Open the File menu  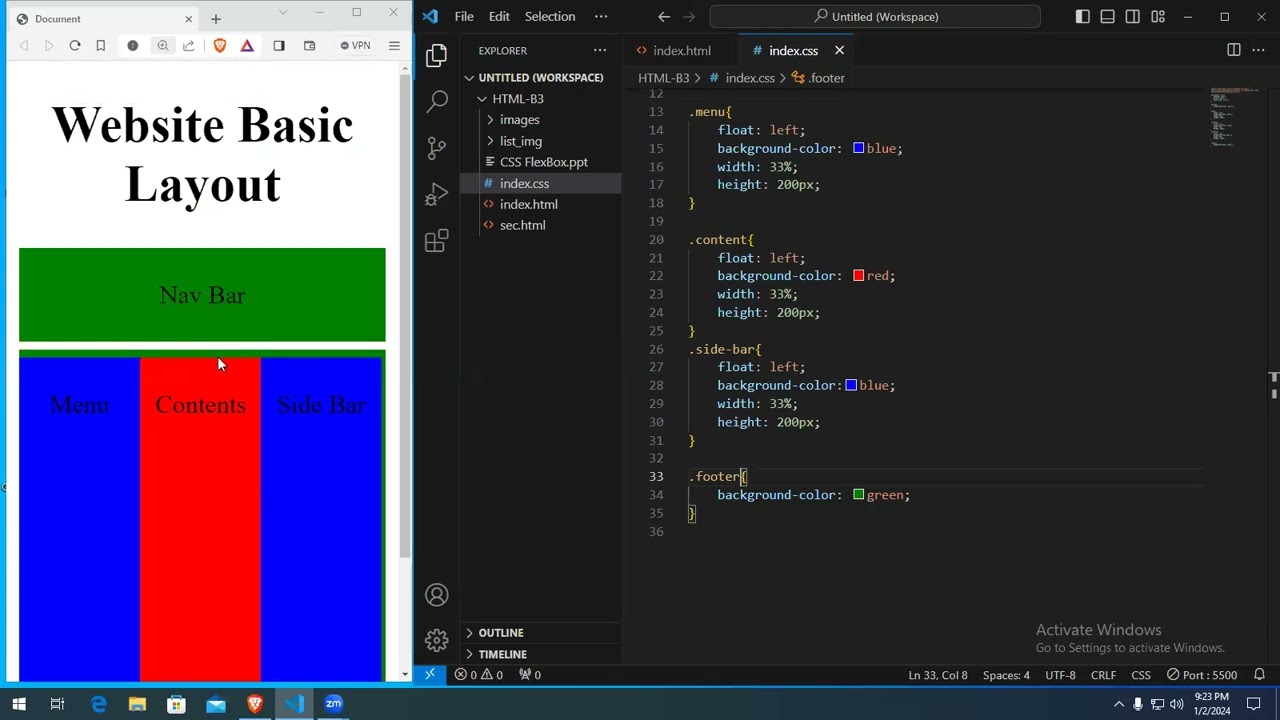(x=464, y=16)
